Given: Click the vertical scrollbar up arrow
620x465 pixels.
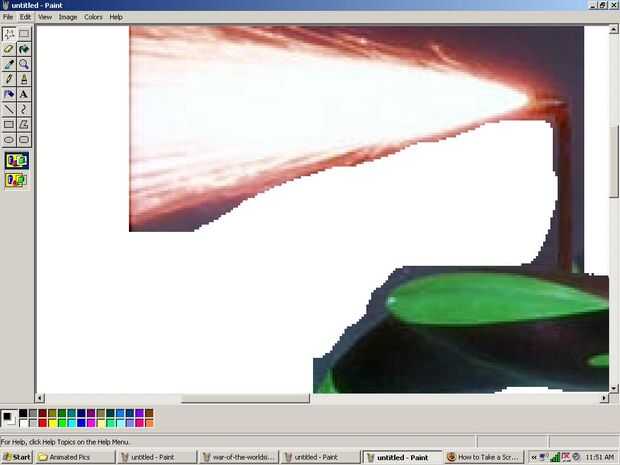Looking at the screenshot, I should (x=614, y=29).
